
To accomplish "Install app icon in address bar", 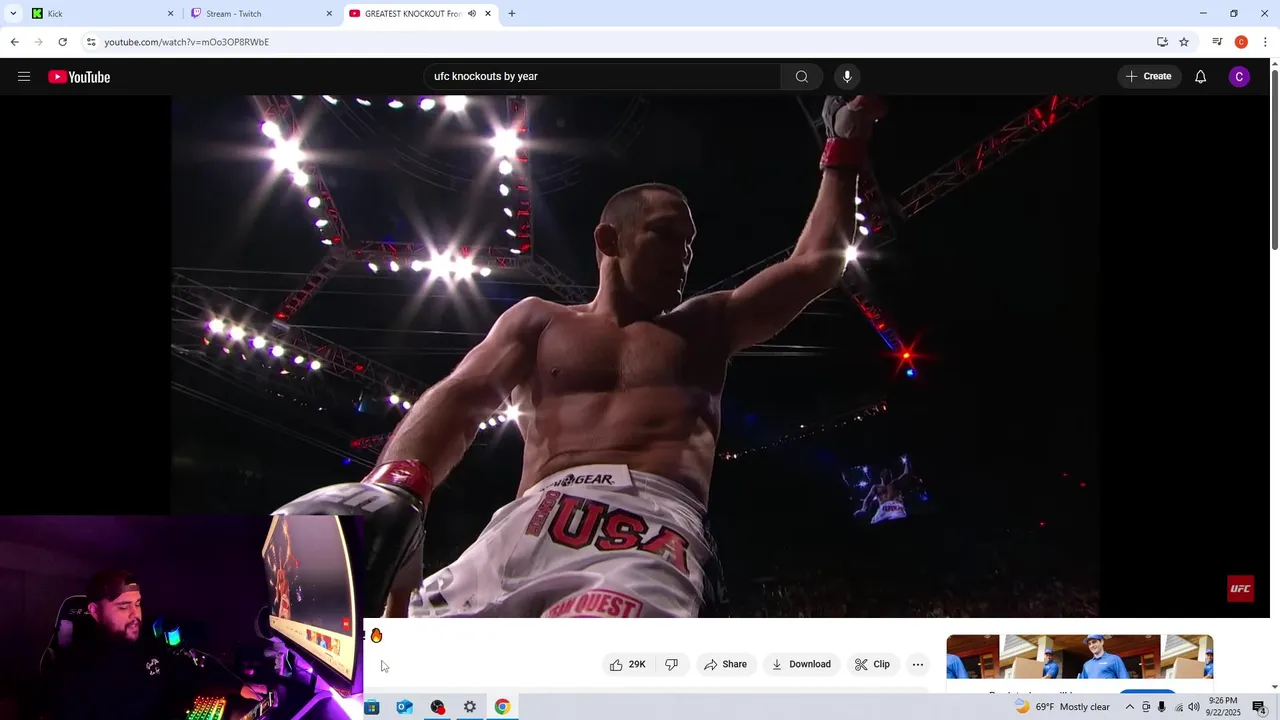I will click(x=1162, y=42).
